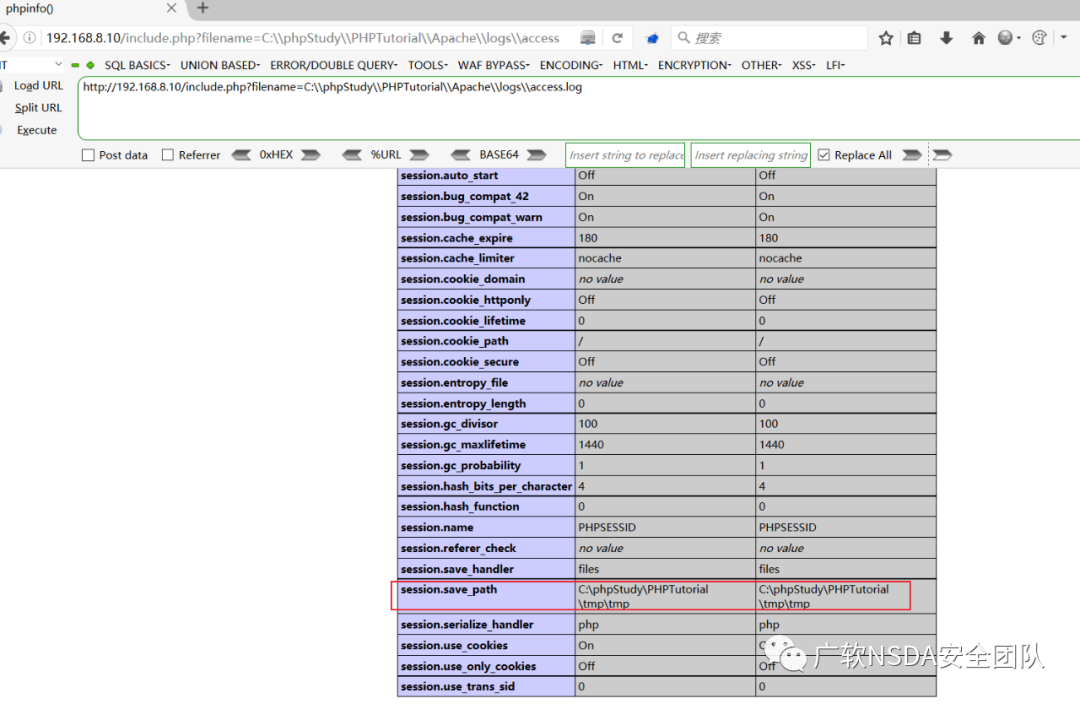Image resolution: width=1080 pixels, height=704 pixels.
Task: Click the BASE64 encode right arrow
Action: 537,155
